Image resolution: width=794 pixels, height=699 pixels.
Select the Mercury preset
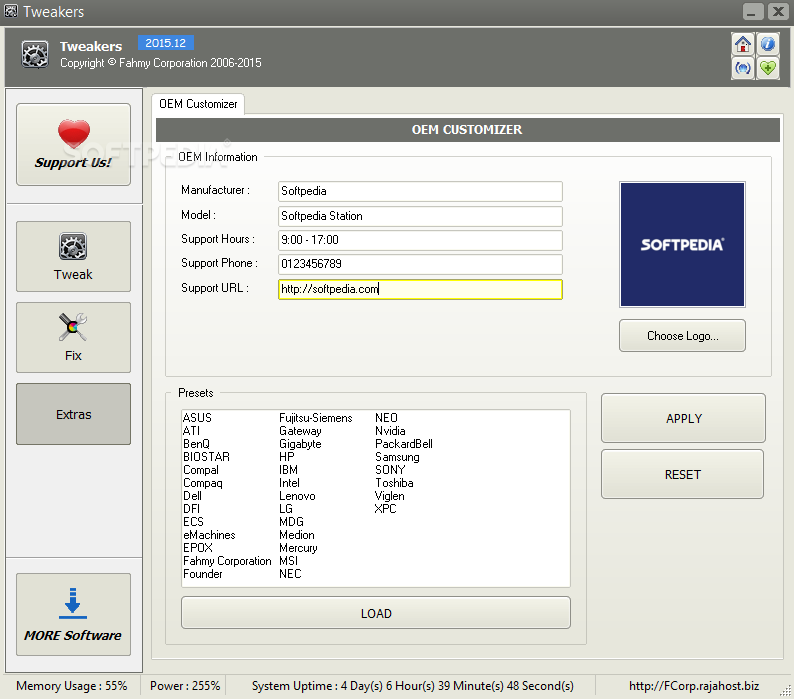[x=298, y=548]
